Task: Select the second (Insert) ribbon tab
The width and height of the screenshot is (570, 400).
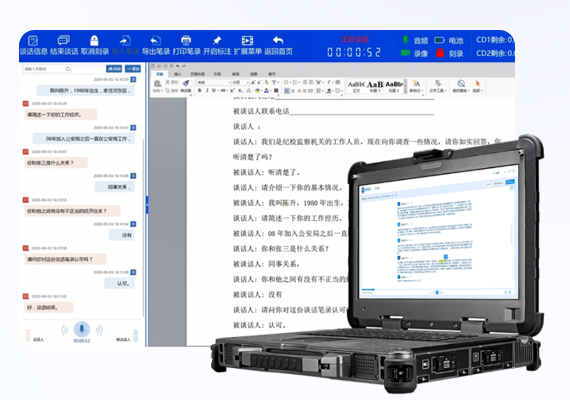Action: pyautogui.click(x=178, y=74)
